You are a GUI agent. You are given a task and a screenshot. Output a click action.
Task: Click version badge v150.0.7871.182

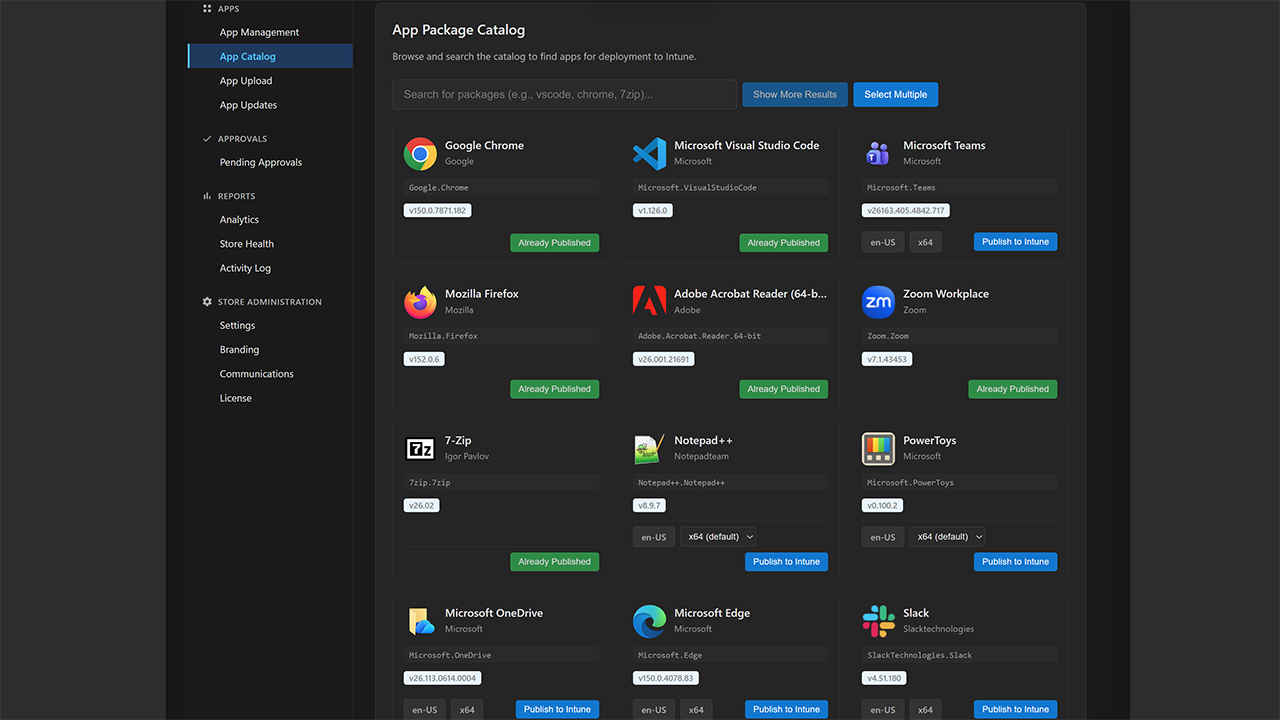438,210
